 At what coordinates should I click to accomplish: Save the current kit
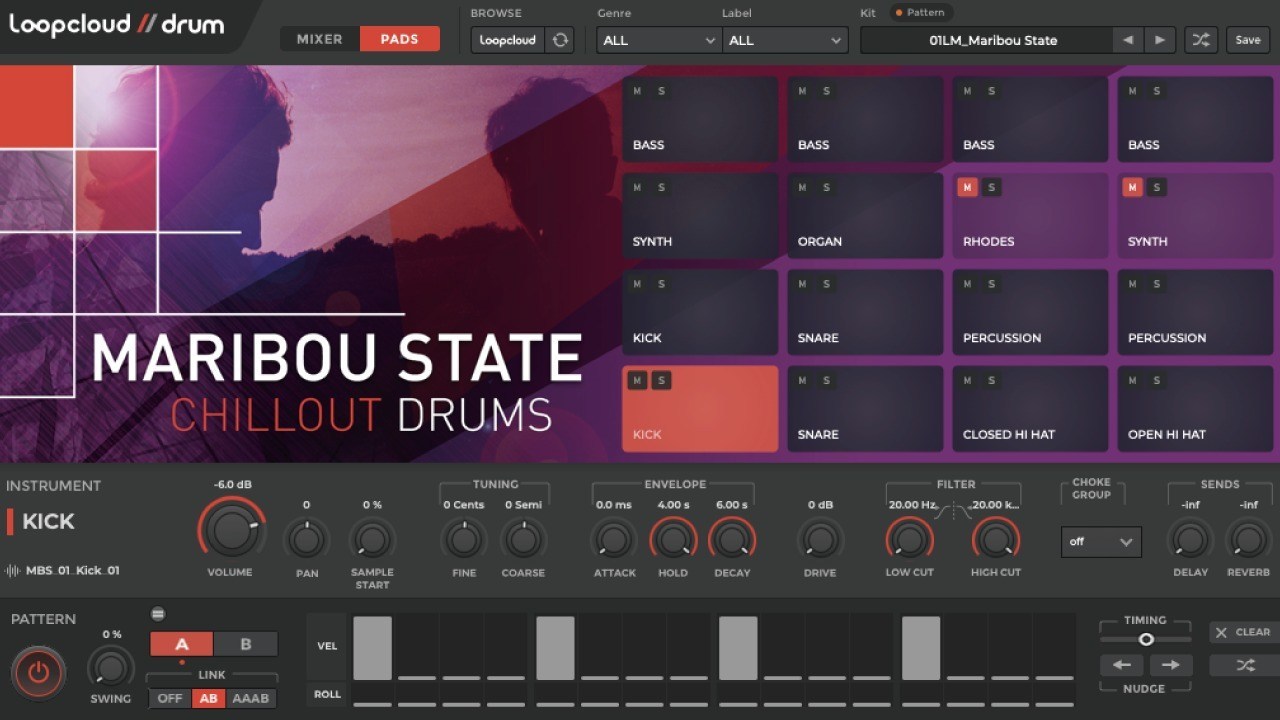pos(1248,40)
